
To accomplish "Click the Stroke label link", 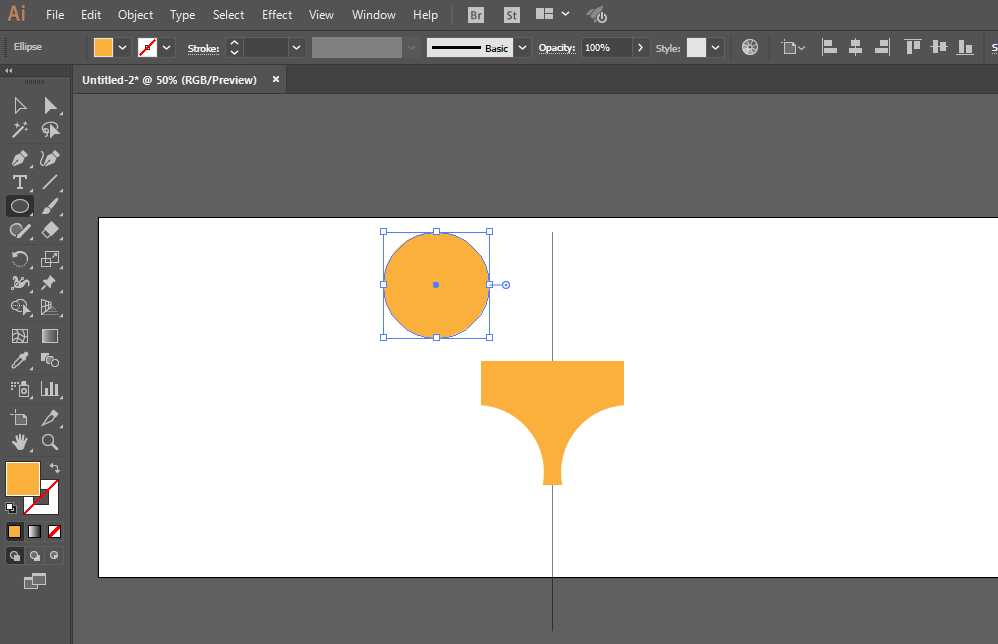I will tap(203, 48).
